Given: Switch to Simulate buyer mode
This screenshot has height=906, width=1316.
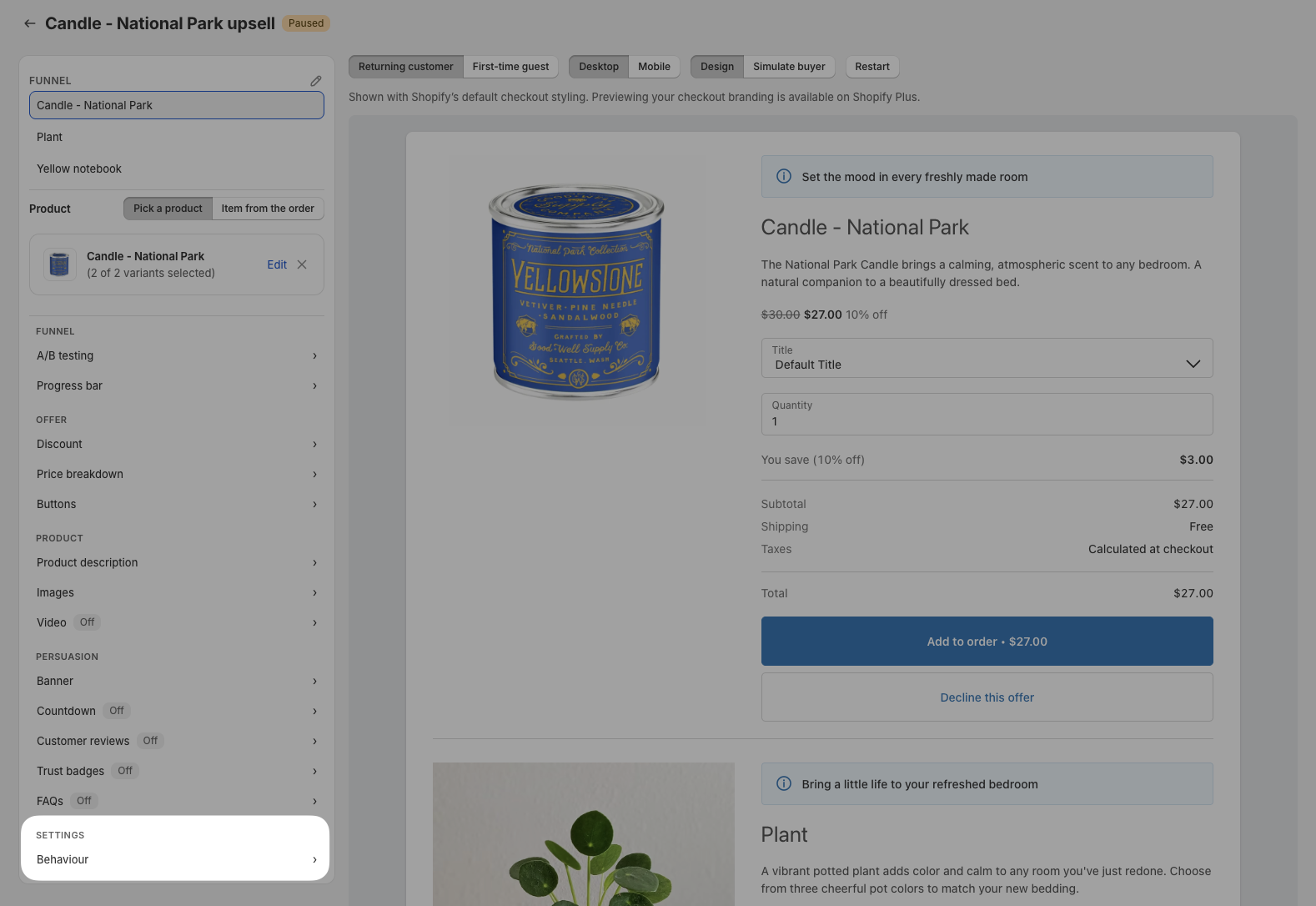Looking at the screenshot, I should (x=789, y=67).
